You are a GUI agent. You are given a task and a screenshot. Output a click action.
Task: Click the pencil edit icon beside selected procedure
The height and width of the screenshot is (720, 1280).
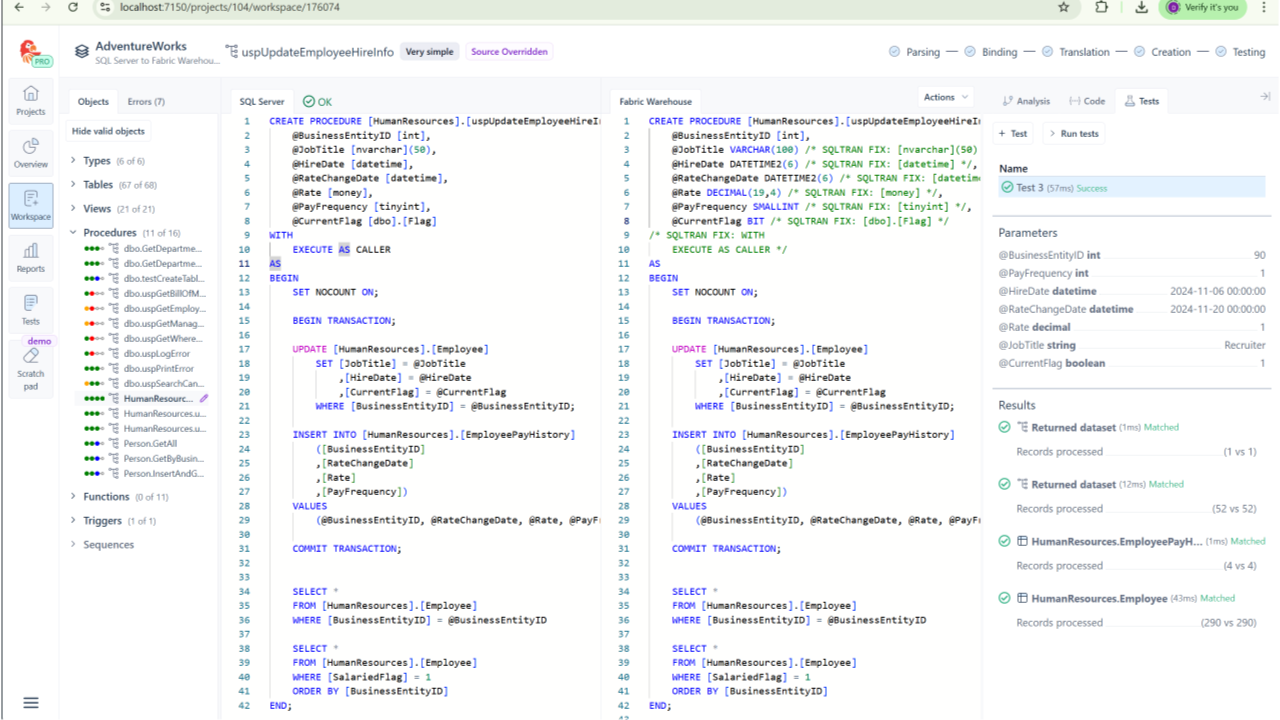204,399
